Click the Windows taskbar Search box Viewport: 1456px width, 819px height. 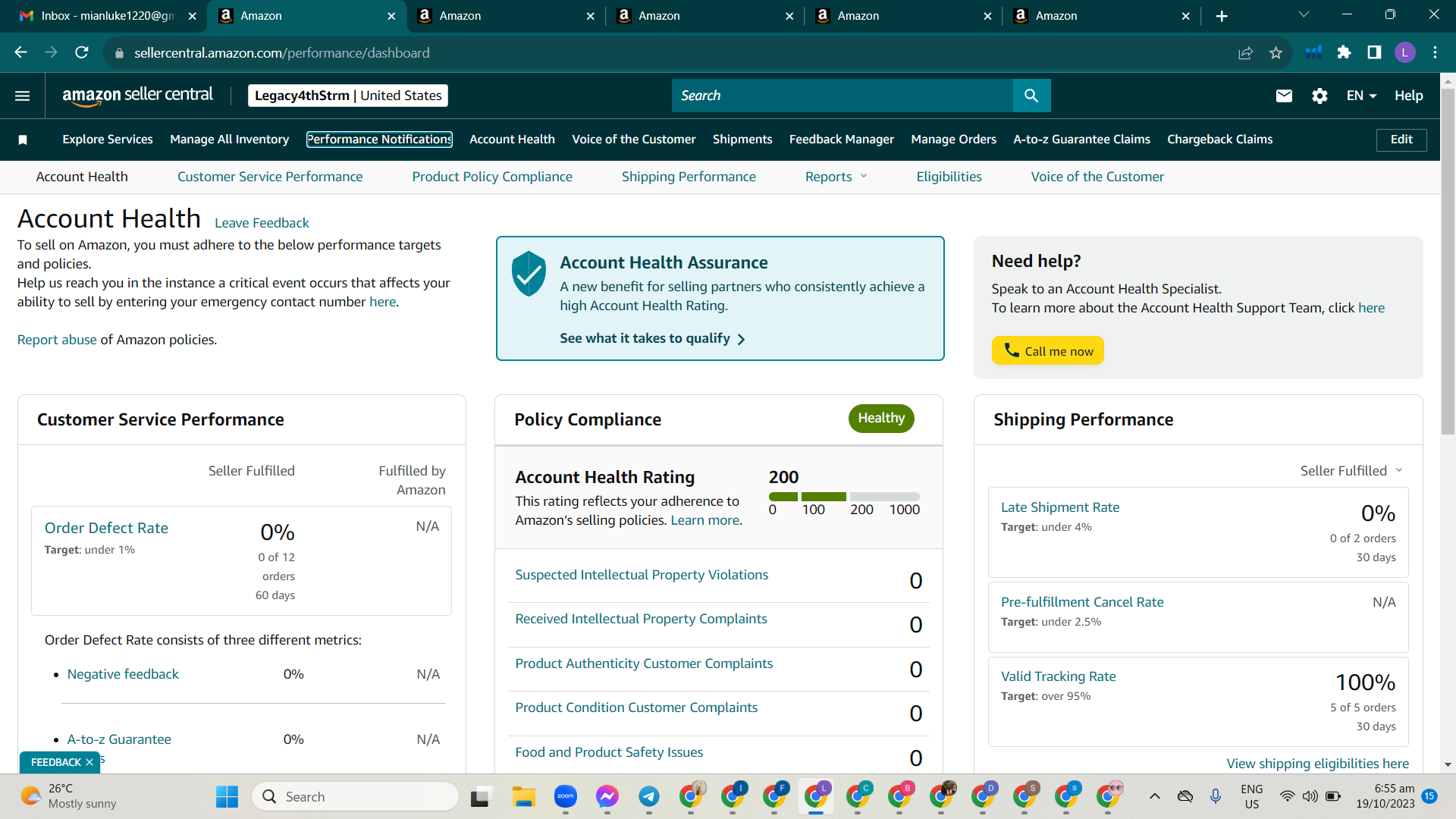coord(355,797)
